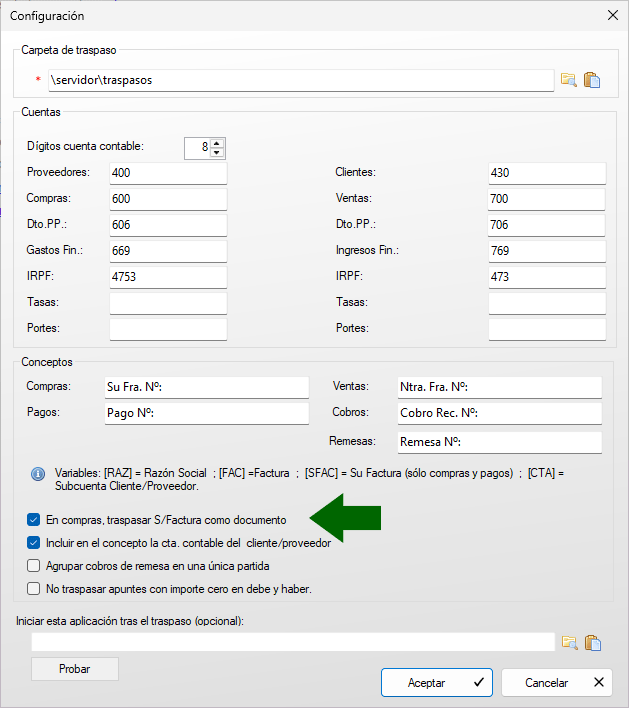Browse for application to launch after transfer
The height and width of the screenshot is (708, 629).
[x=569, y=642]
